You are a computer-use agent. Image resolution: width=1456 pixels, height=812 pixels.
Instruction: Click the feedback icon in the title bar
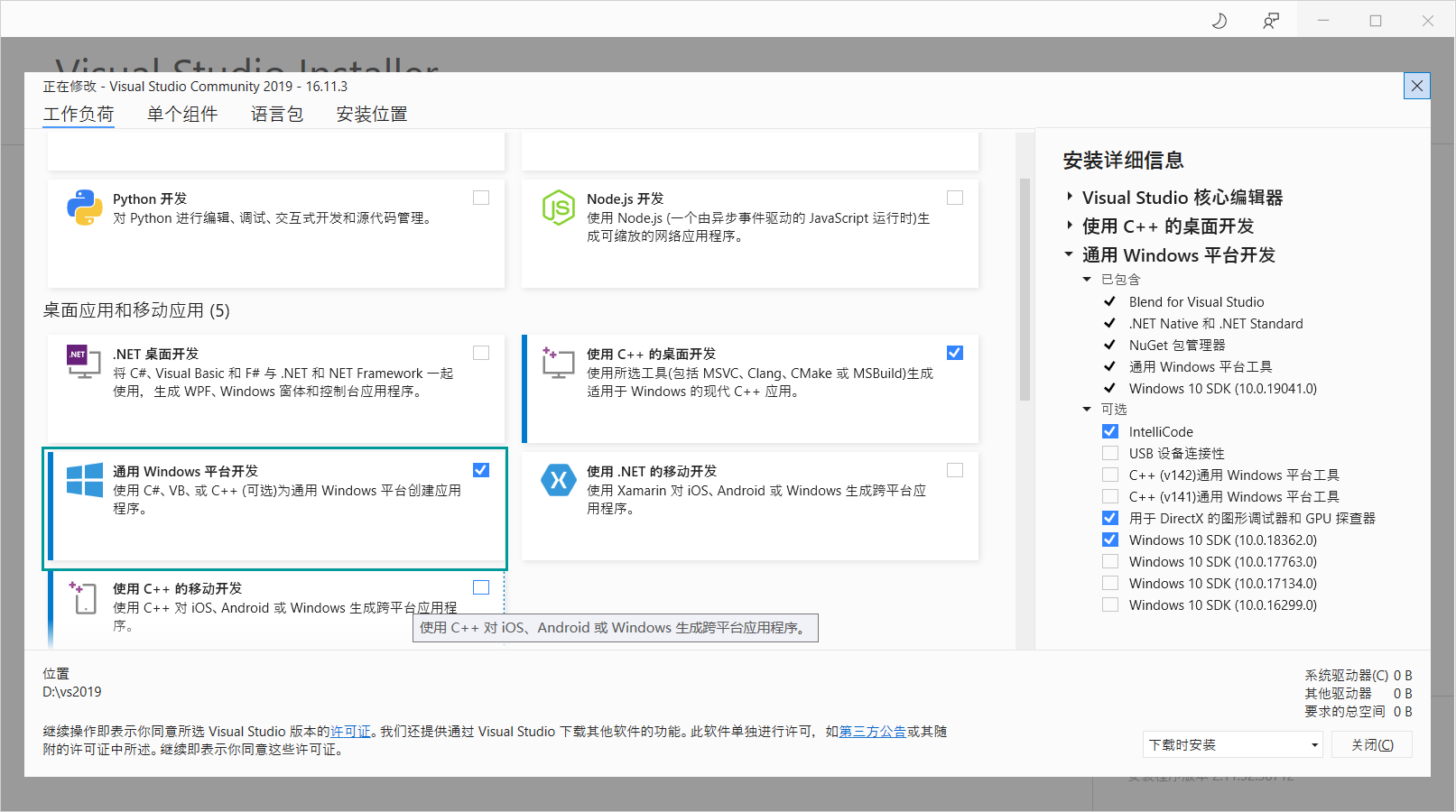coord(1271,19)
